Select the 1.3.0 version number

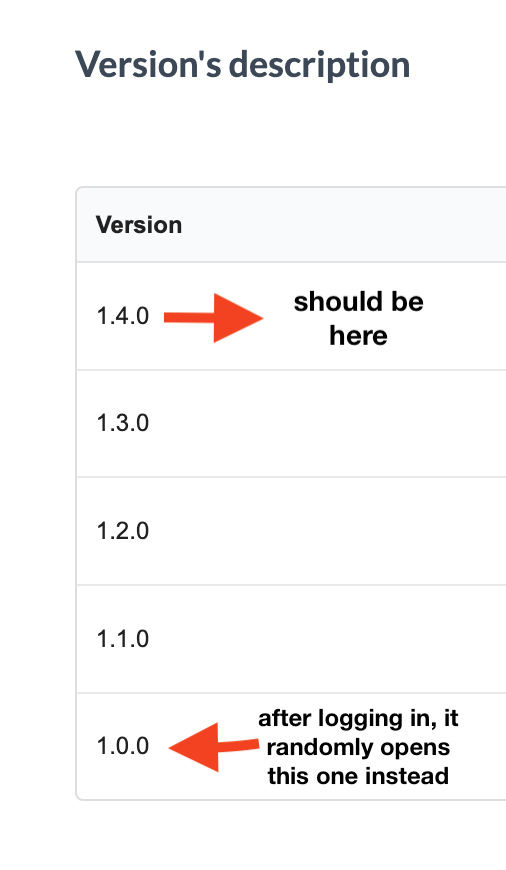pyautogui.click(x=123, y=423)
